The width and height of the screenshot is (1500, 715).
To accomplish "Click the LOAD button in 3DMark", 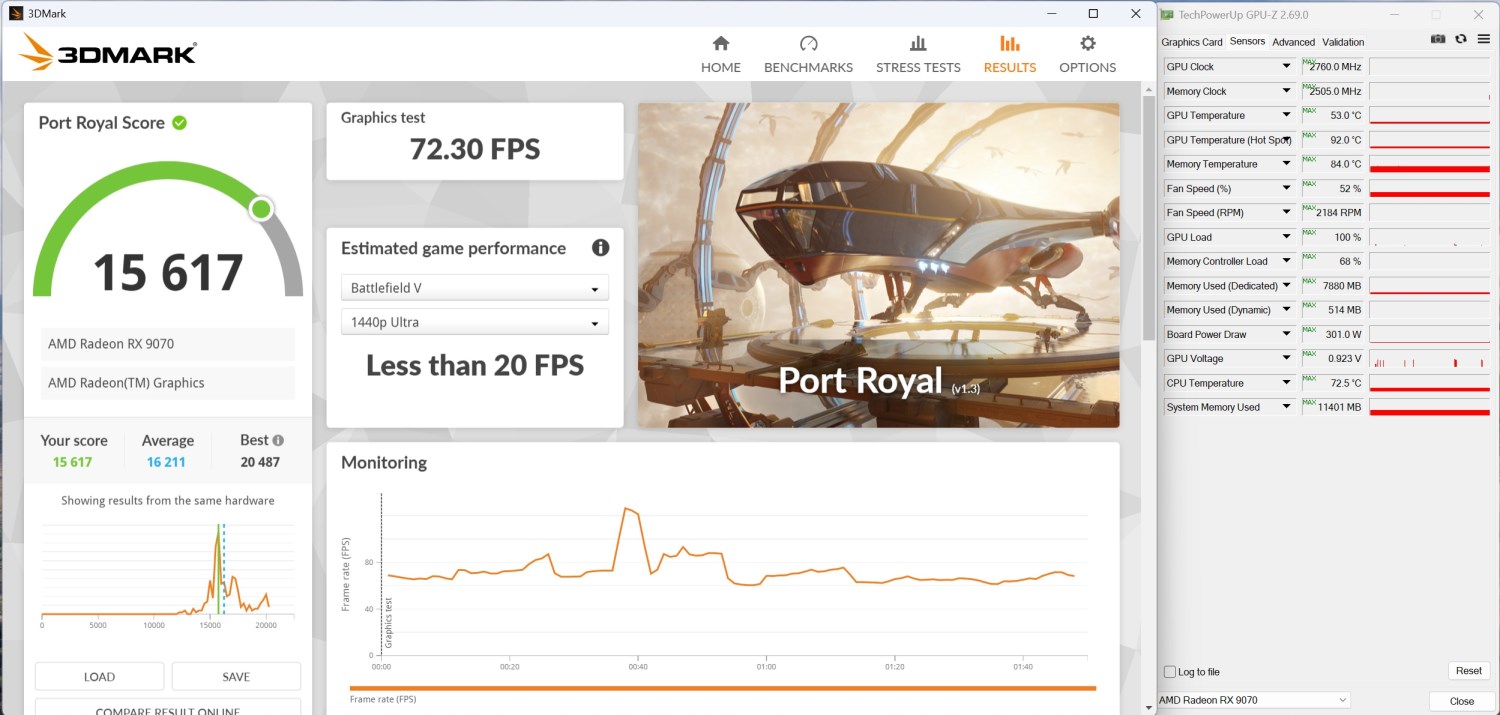I will point(99,677).
